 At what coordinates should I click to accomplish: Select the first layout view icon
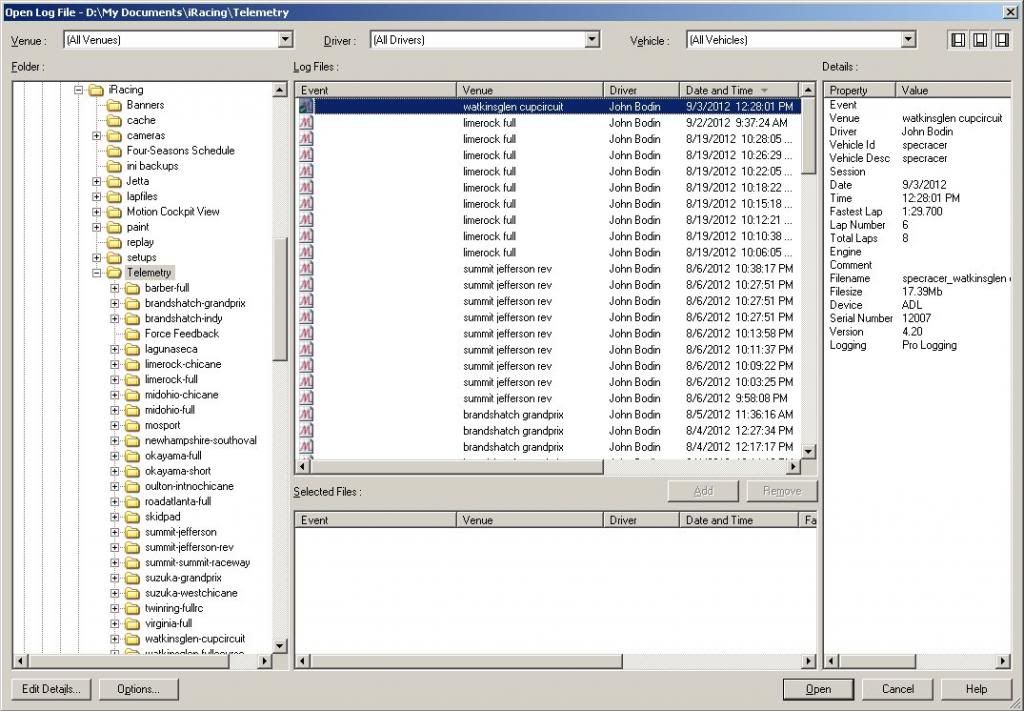coord(958,40)
